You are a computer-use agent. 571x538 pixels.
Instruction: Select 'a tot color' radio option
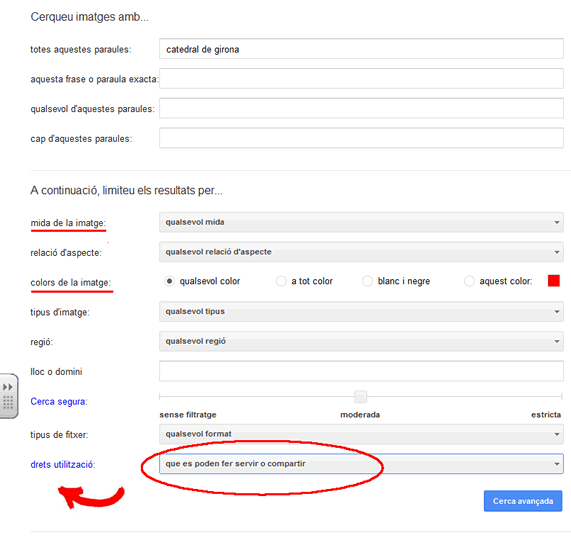coord(281,281)
